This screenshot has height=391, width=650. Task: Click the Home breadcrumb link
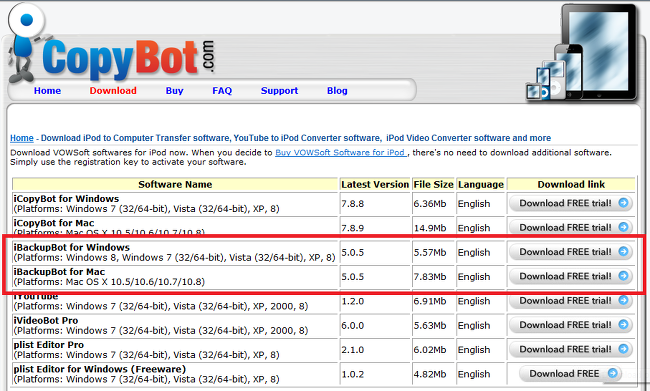point(22,138)
